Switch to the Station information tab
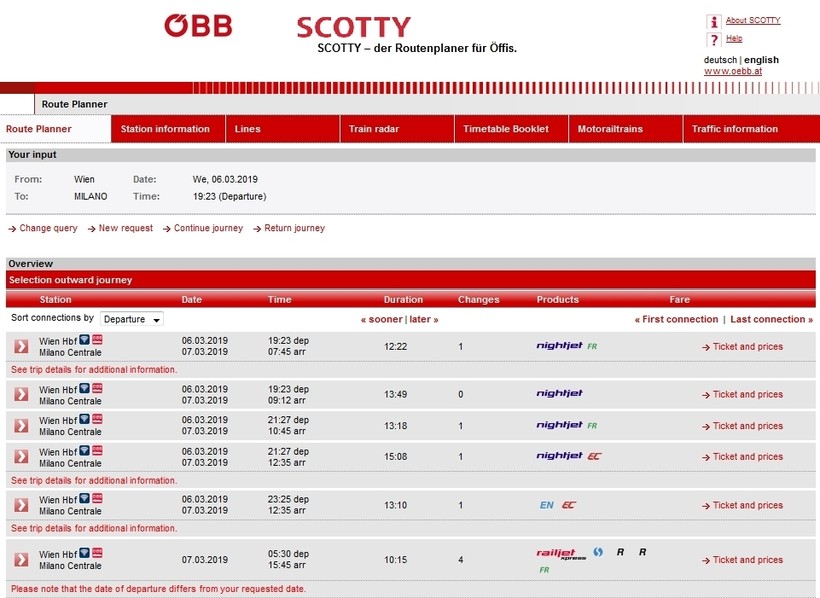 165,129
